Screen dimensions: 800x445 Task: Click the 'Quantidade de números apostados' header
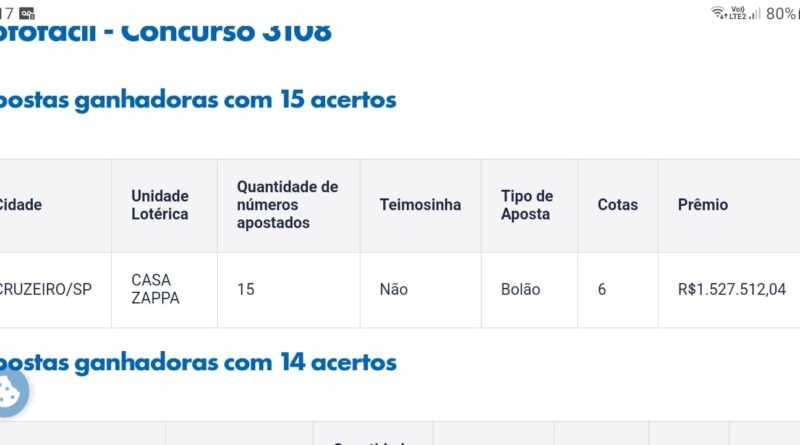[287, 205]
